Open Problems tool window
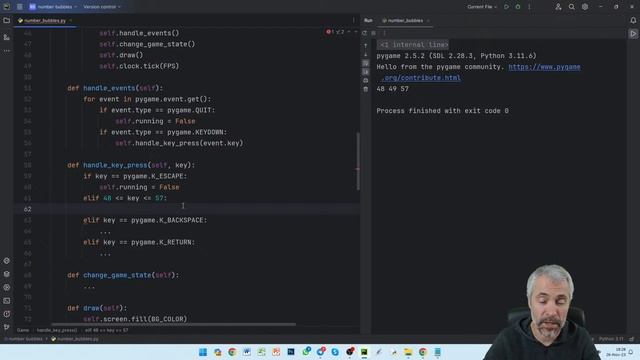640x360 pixels. point(7,314)
